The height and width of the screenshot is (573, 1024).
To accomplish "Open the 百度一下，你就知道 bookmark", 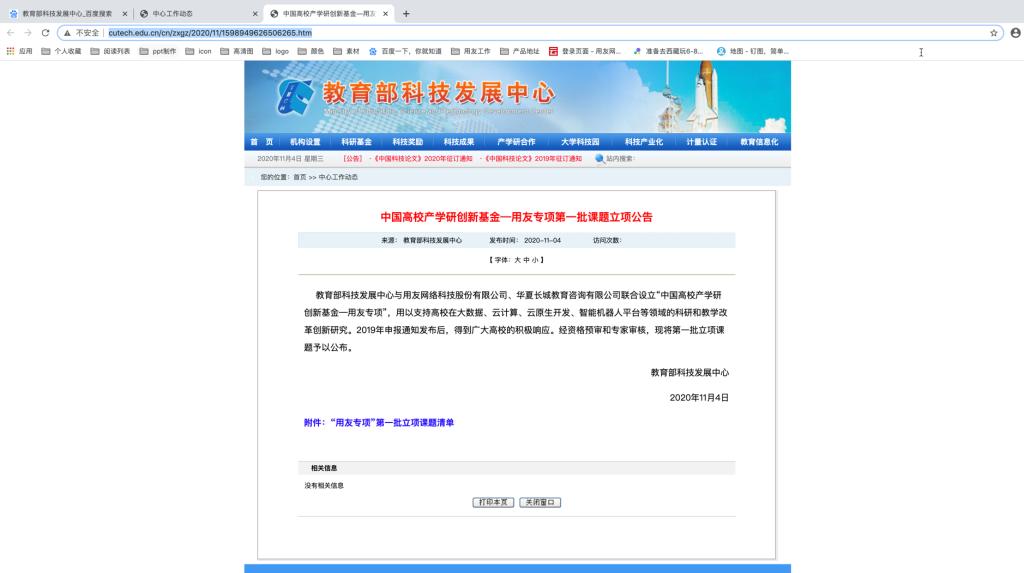I will click(406, 51).
